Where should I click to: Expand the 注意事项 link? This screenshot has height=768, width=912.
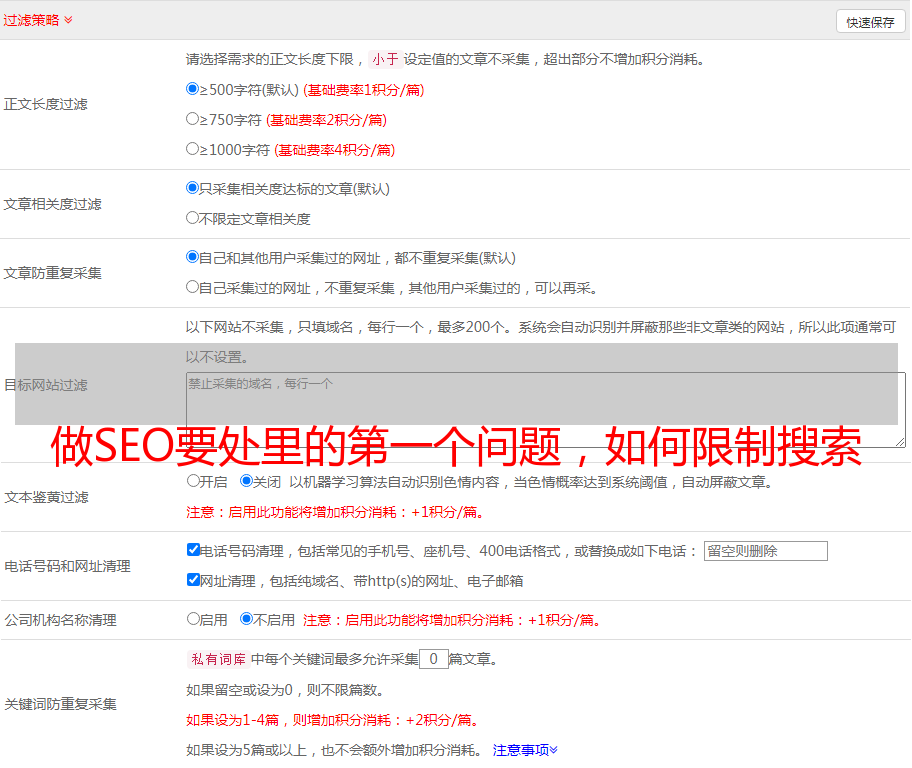point(525,750)
